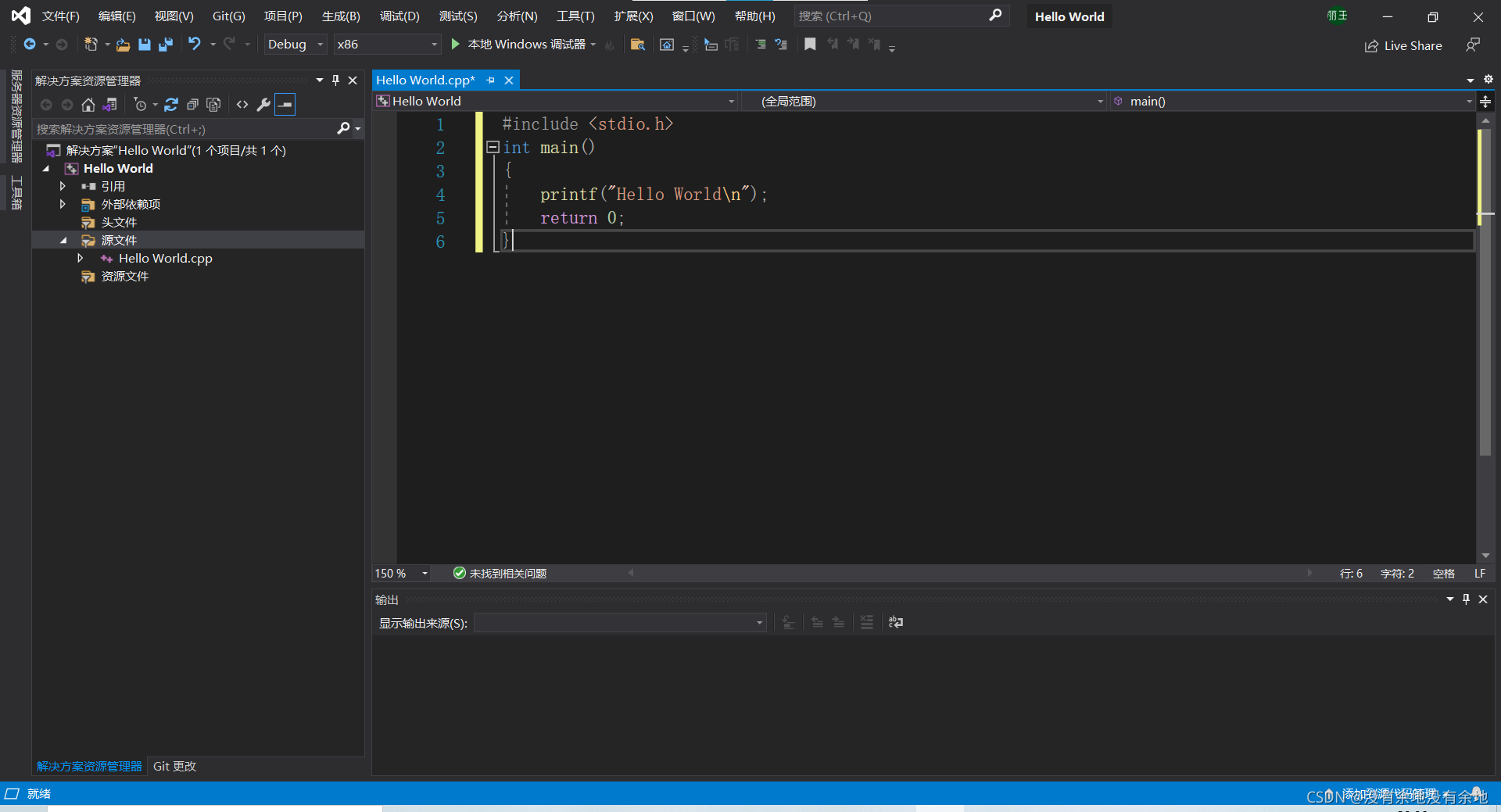Screen dimensions: 1501x812
Task: Click the search magnifier in Solution Explorer
Action: coord(343,128)
